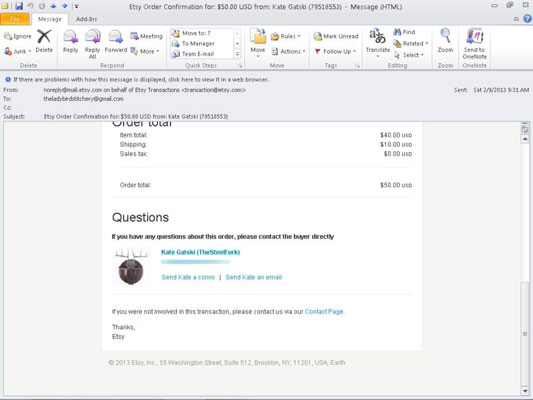Click the scroll down arrow of message body
Screen dimensions: 533x400
pyautogui.click(x=525, y=391)
